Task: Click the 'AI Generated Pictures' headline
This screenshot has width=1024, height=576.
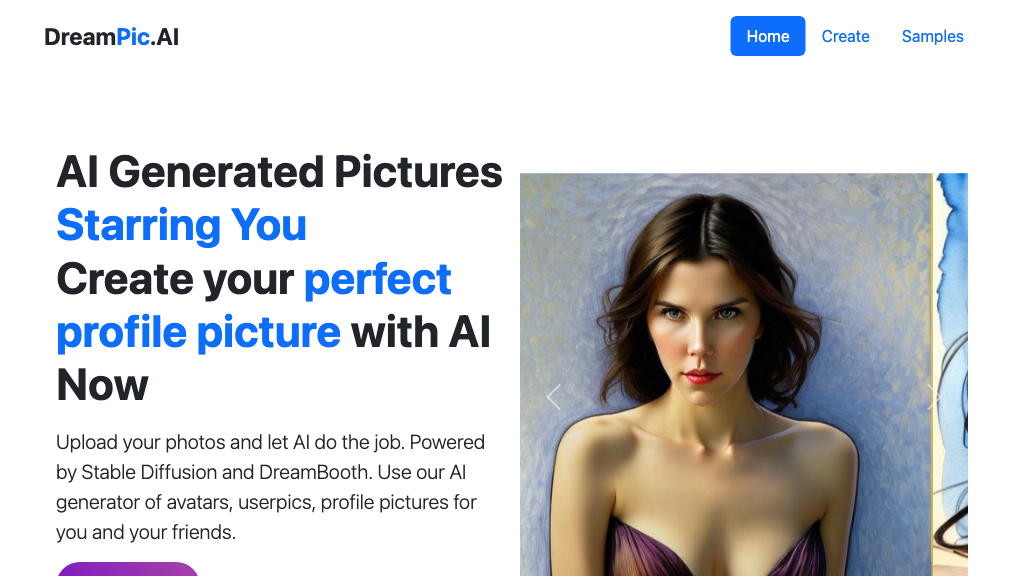Action: coord(280,172)
